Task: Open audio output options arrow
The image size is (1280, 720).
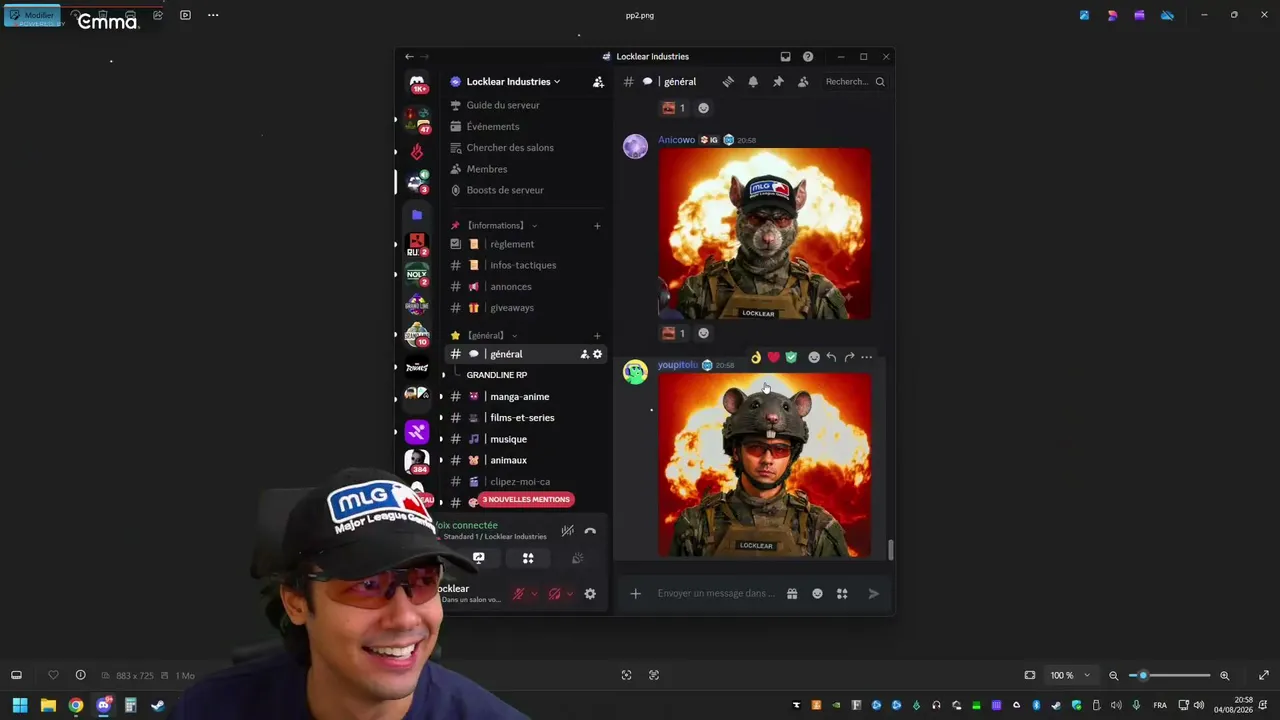Action: click(x=570, y=594)
